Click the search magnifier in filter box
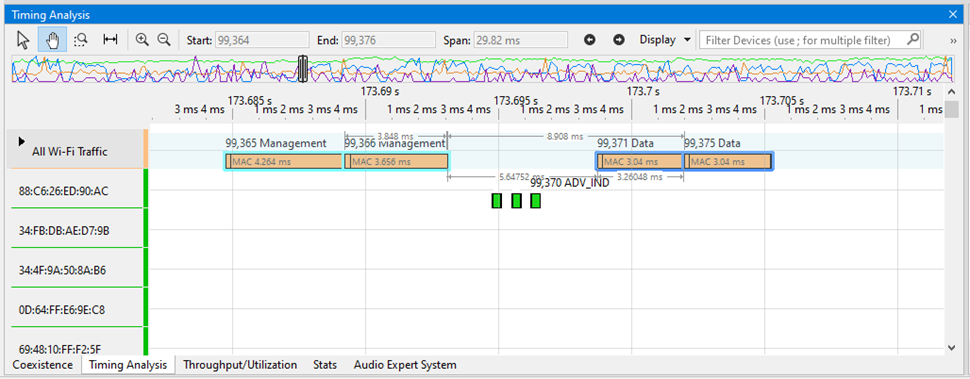Viewport: 970px width, 379px height. (912, 40)
